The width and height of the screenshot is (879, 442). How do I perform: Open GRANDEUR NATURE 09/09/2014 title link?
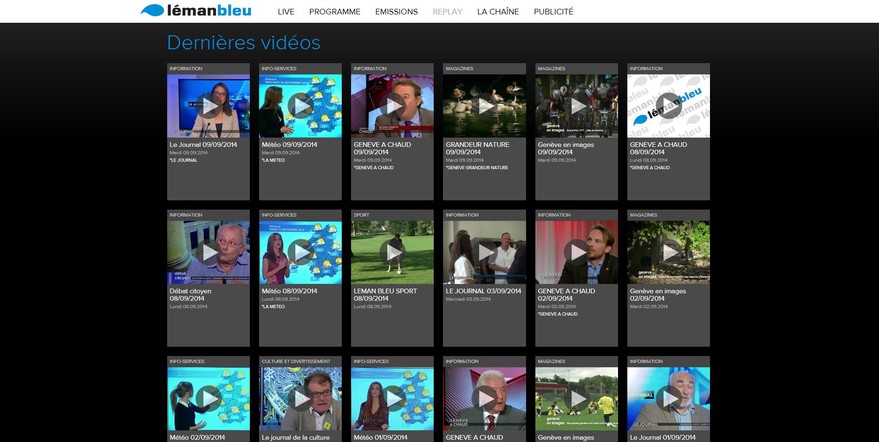[478, 148]
